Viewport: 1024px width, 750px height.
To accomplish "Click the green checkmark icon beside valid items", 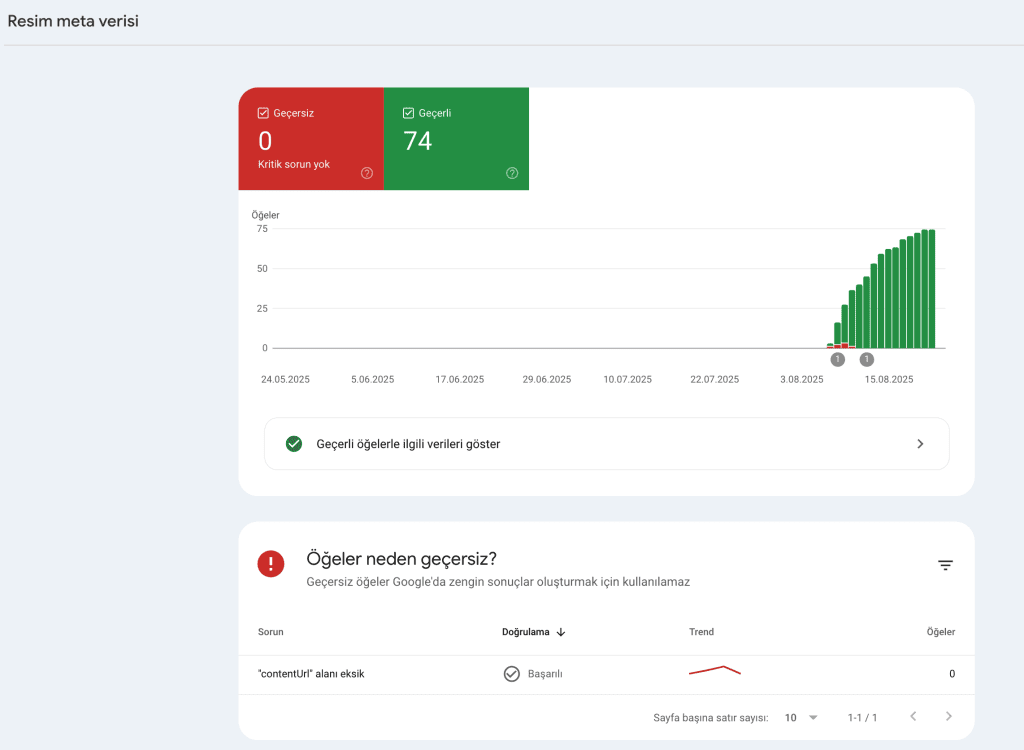I will [294, 444].
